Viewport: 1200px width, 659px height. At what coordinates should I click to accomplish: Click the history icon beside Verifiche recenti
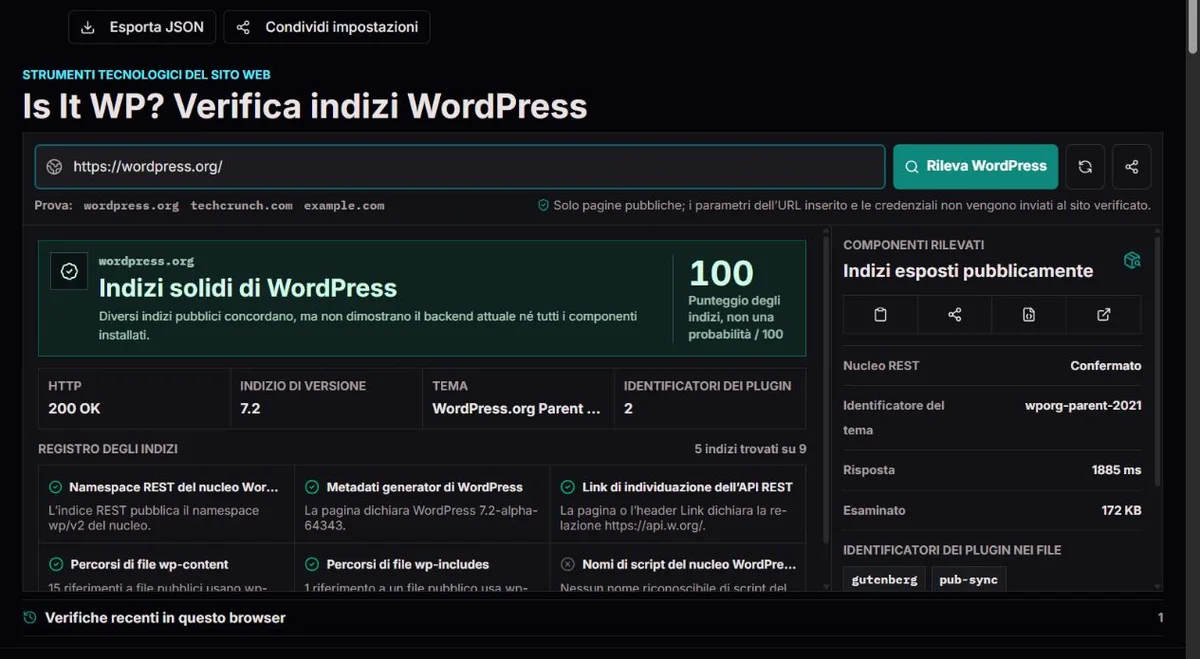30,618
